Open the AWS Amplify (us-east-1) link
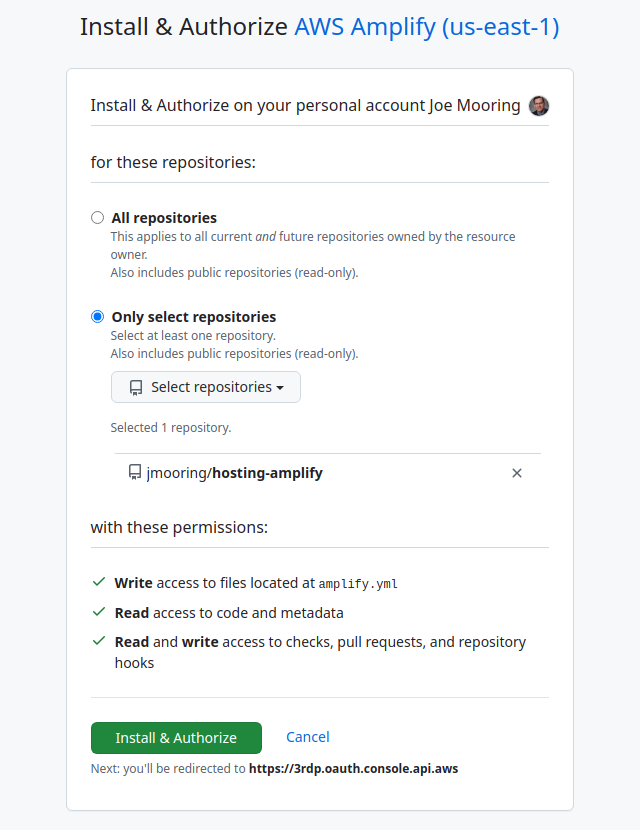Screen dimensions: 640x830 (x=426, y=27)
